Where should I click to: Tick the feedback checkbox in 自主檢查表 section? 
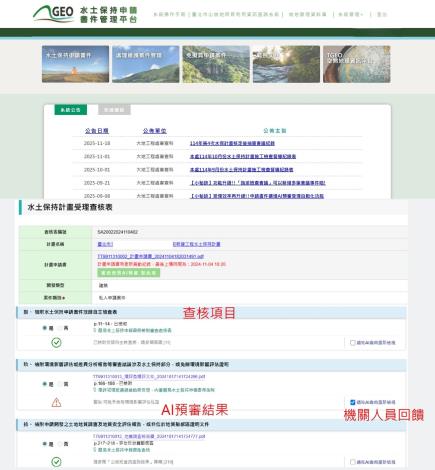tap(353, 343)
